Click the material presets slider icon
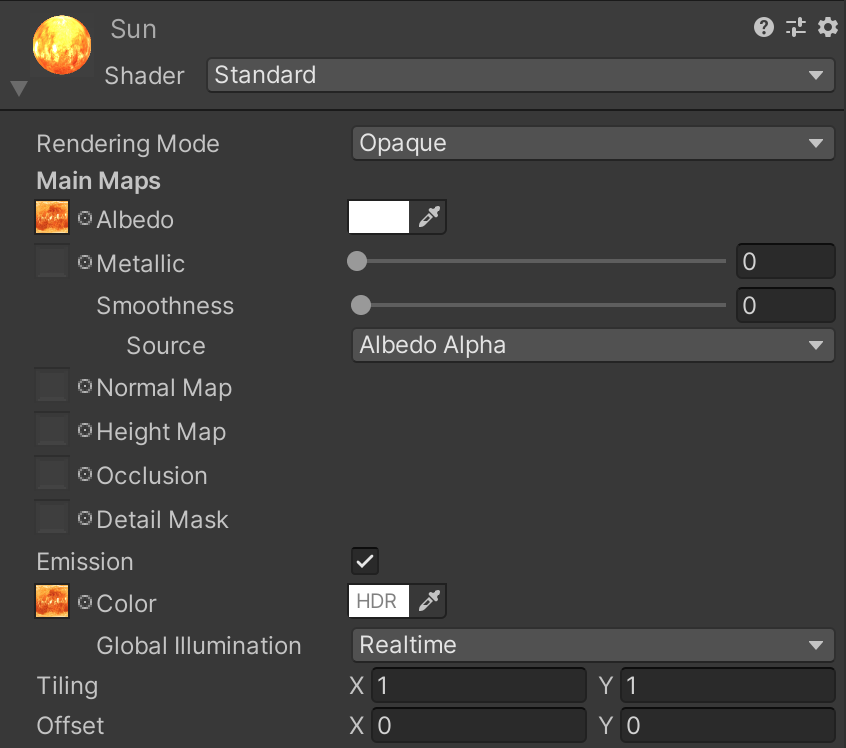 pos(796,28)
